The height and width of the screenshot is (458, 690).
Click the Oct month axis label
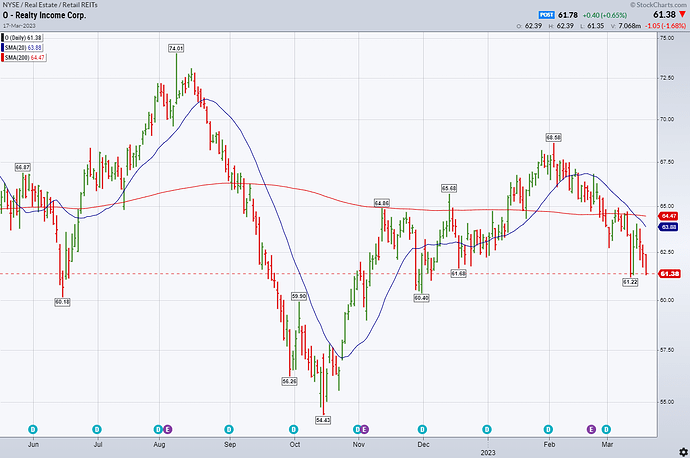[294, 444]
